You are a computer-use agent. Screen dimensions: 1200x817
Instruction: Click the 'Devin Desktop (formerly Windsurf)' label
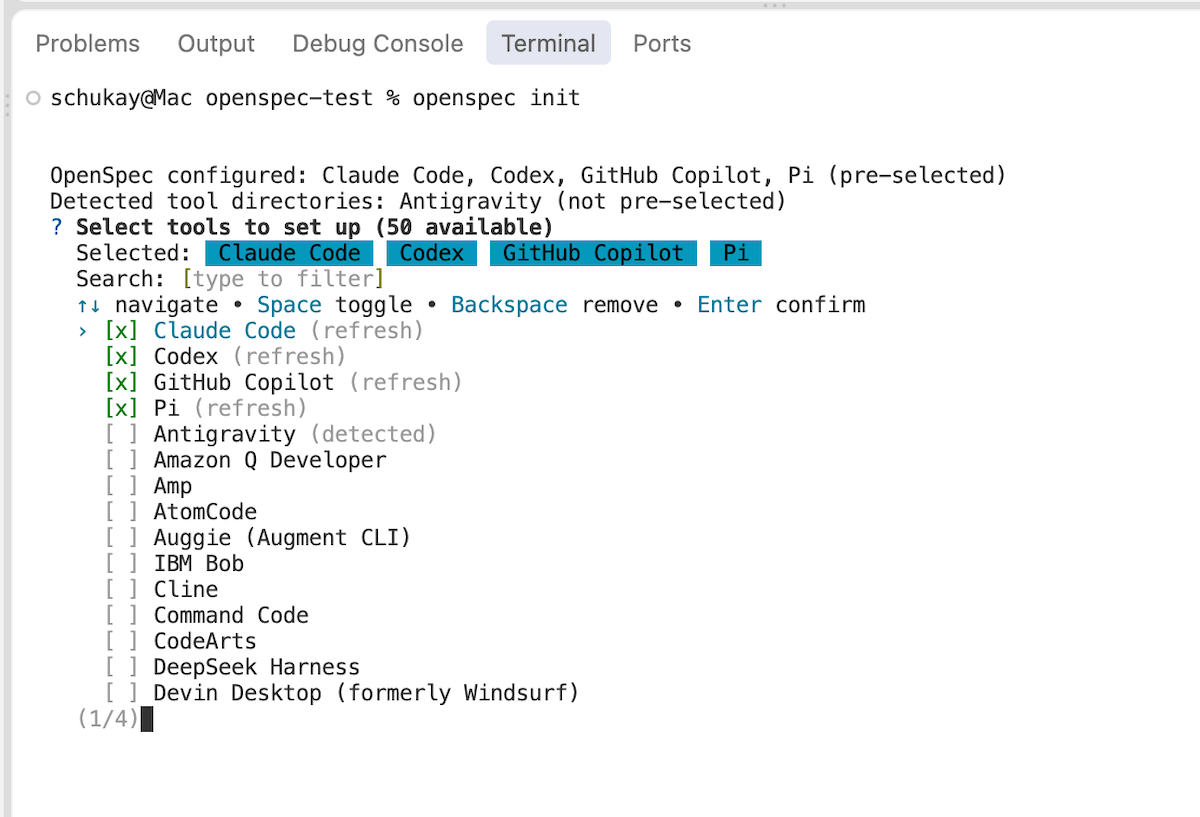pyautogui.click(x=366, y=695)
